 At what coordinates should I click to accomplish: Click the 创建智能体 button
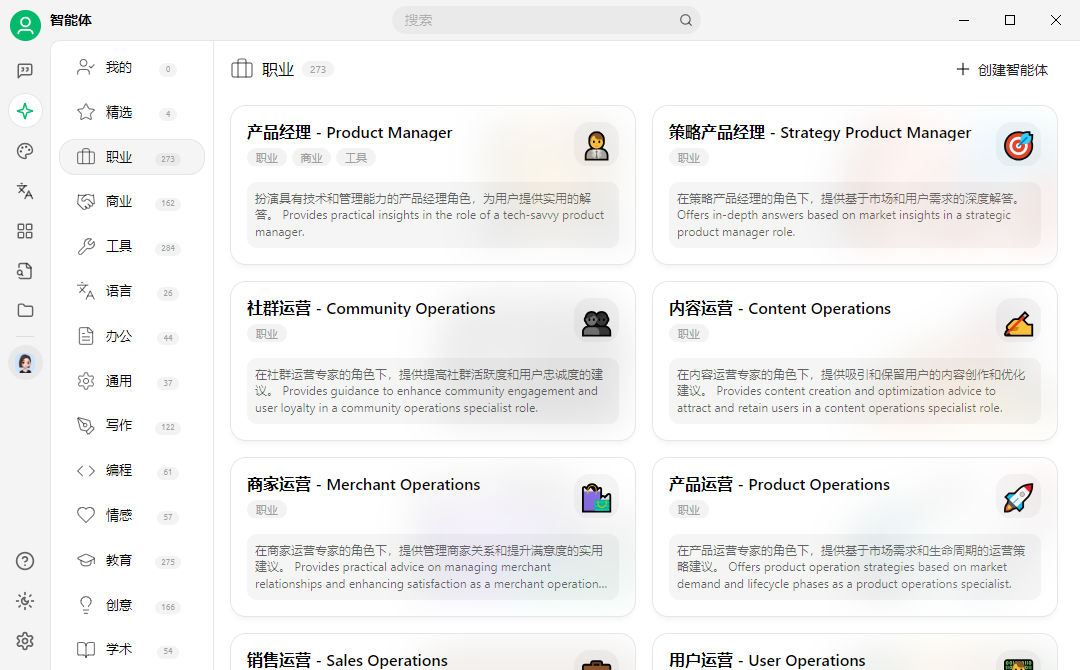(1003, 70)
